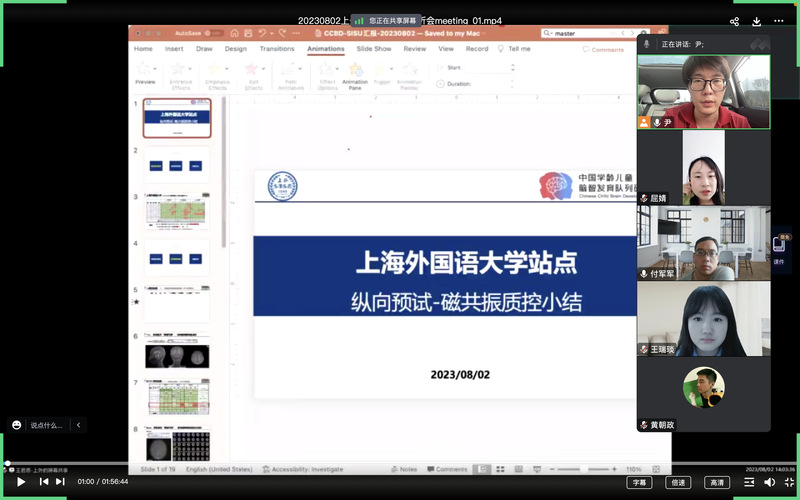Toggle subtitles with the 字幕 button
Image resolution: width=800 pixels, height=500 pixels.
pyautogui.click(x=639, y=481)
